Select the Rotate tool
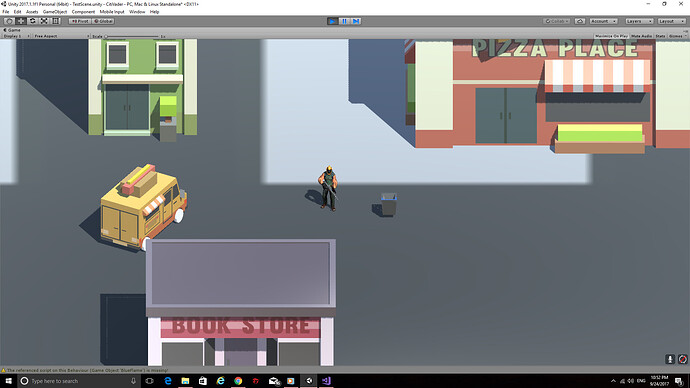Viewport: 690px width, 388px height. pos(32,21)
